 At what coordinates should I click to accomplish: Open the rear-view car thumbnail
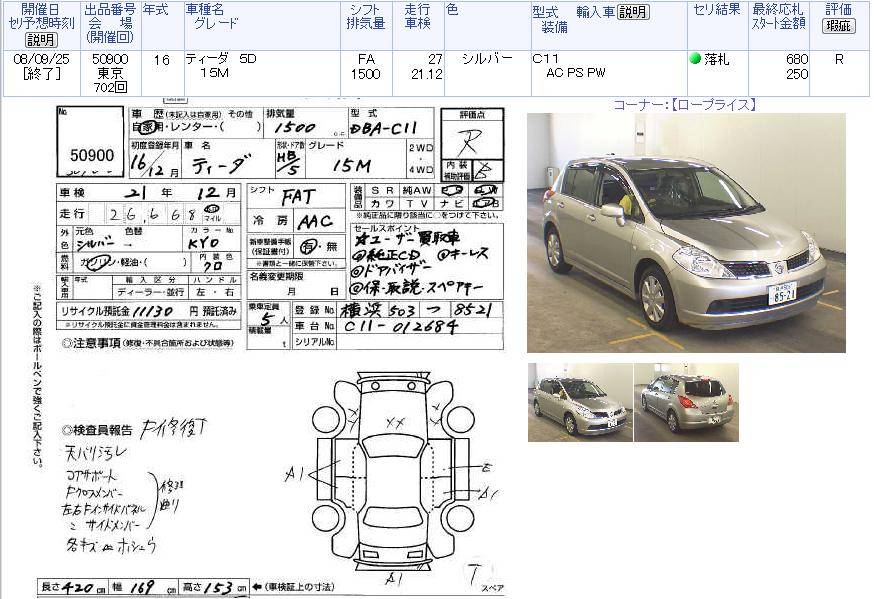pyautogui.click(x=687, y=402)
